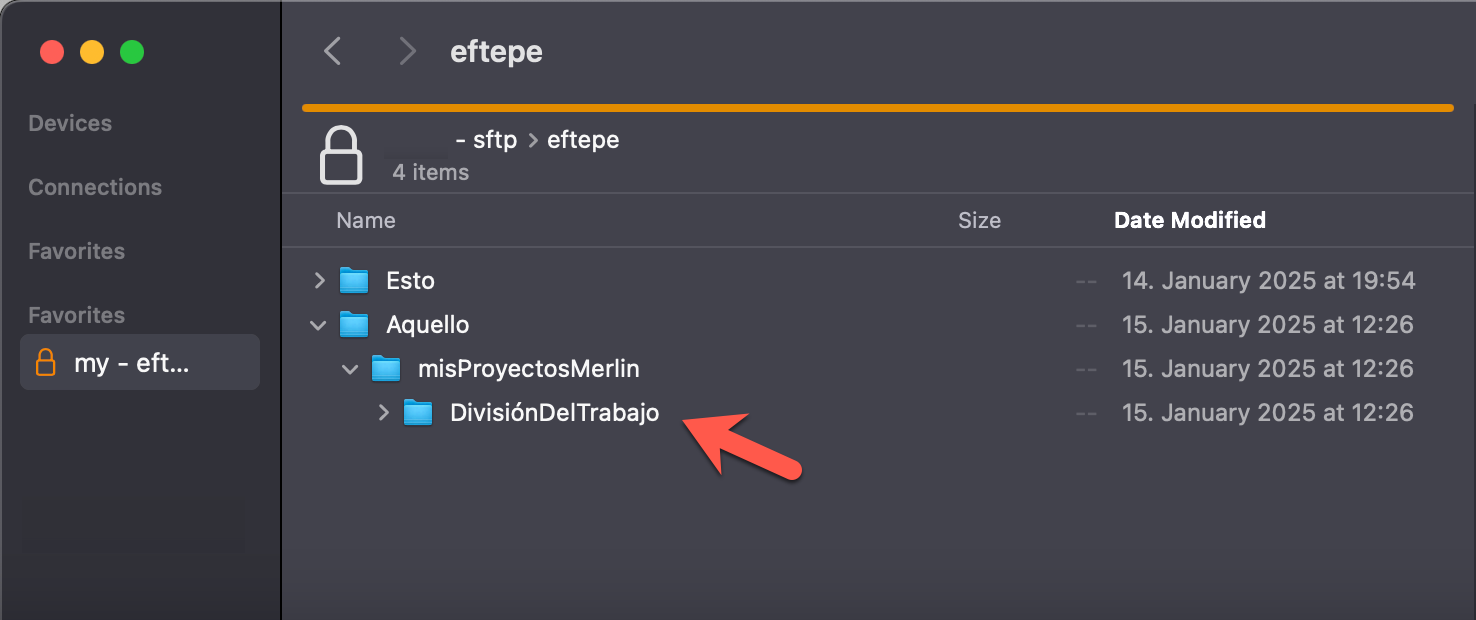This screenshot has height=620, width=1476.
Task: Collapse the misProyectosMerlin folder
Action: point(351,369)
